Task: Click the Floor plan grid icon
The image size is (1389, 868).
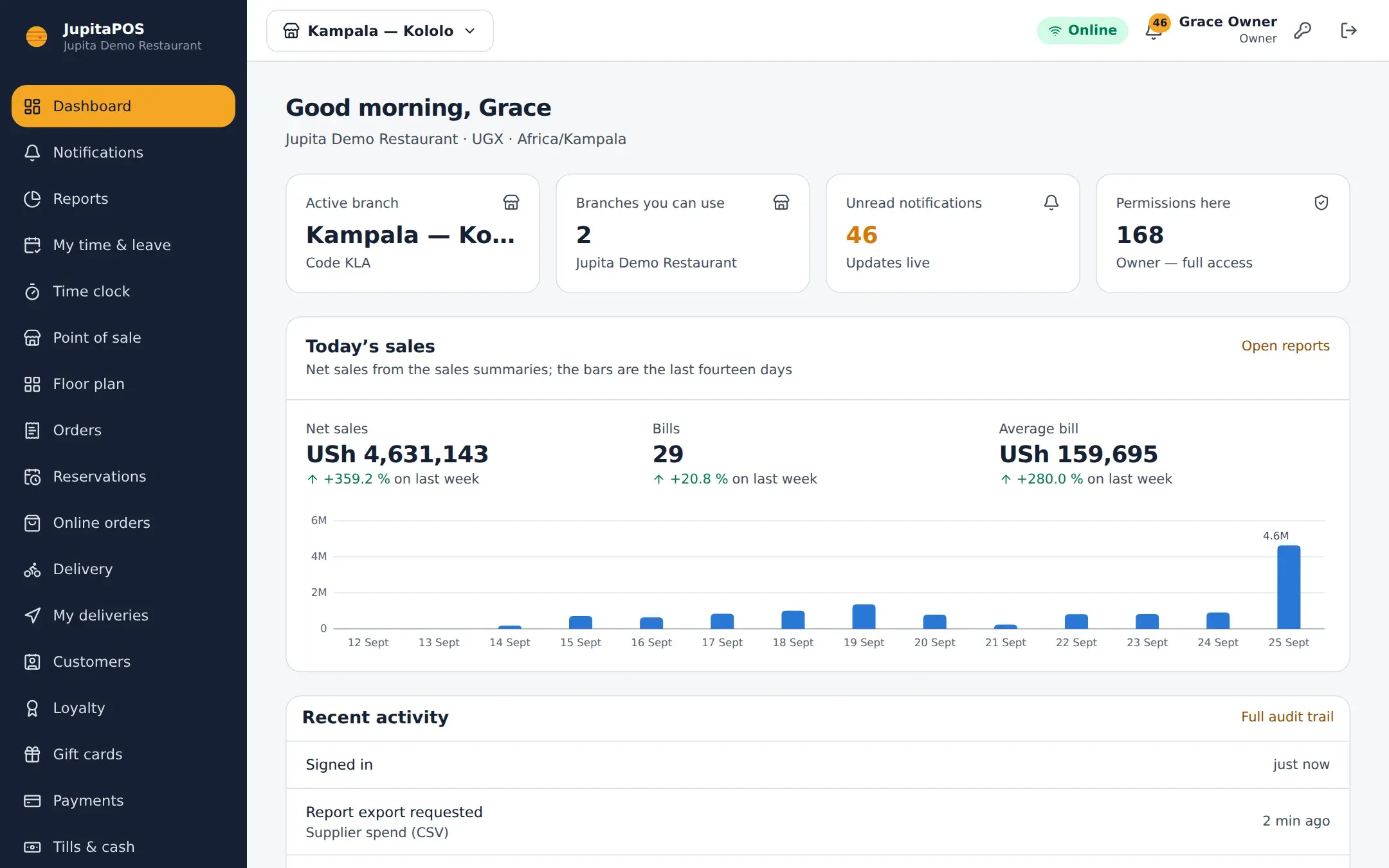Action: (32, 384)
